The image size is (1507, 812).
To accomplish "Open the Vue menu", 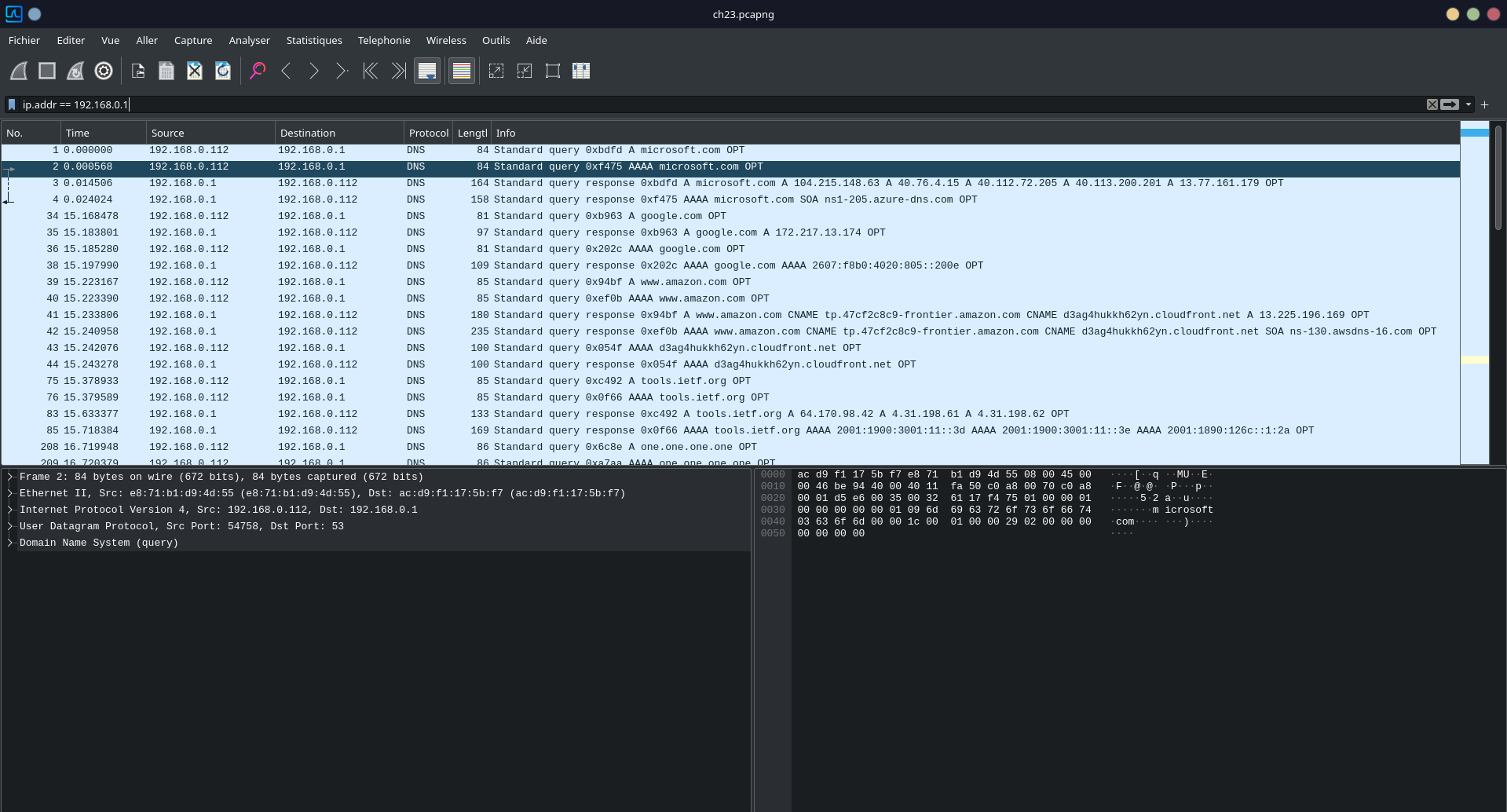I will (x=110, y=40).
